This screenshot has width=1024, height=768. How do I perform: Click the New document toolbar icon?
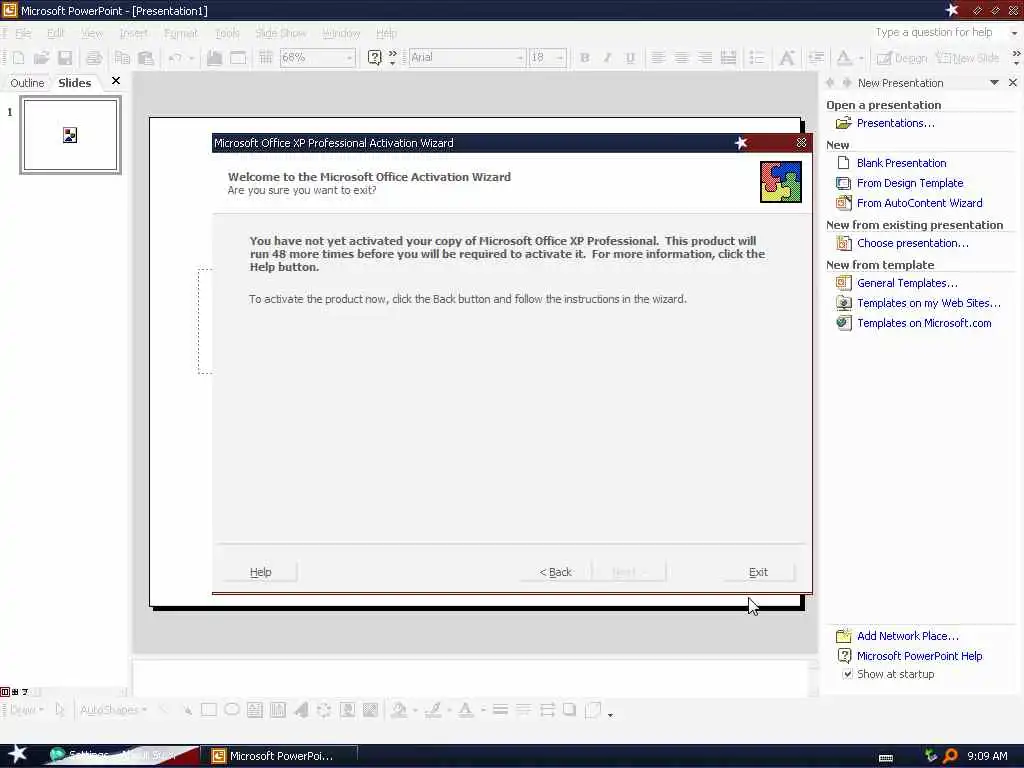(18, 57)
